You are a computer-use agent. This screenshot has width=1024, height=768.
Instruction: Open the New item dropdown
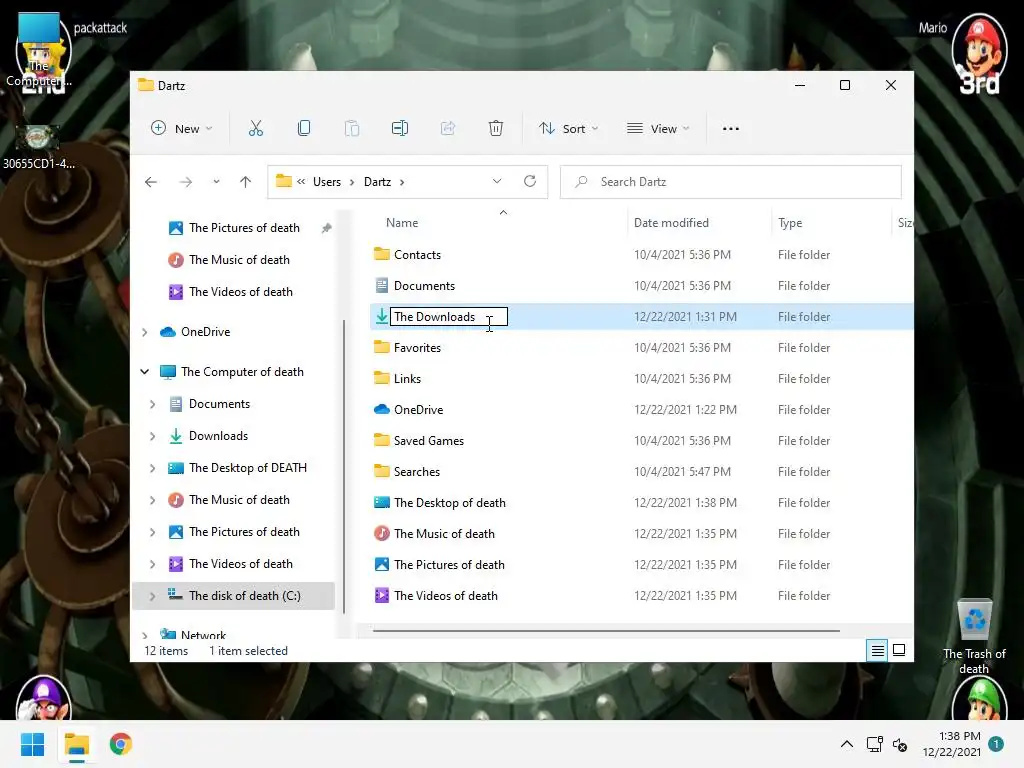[182, 129]
